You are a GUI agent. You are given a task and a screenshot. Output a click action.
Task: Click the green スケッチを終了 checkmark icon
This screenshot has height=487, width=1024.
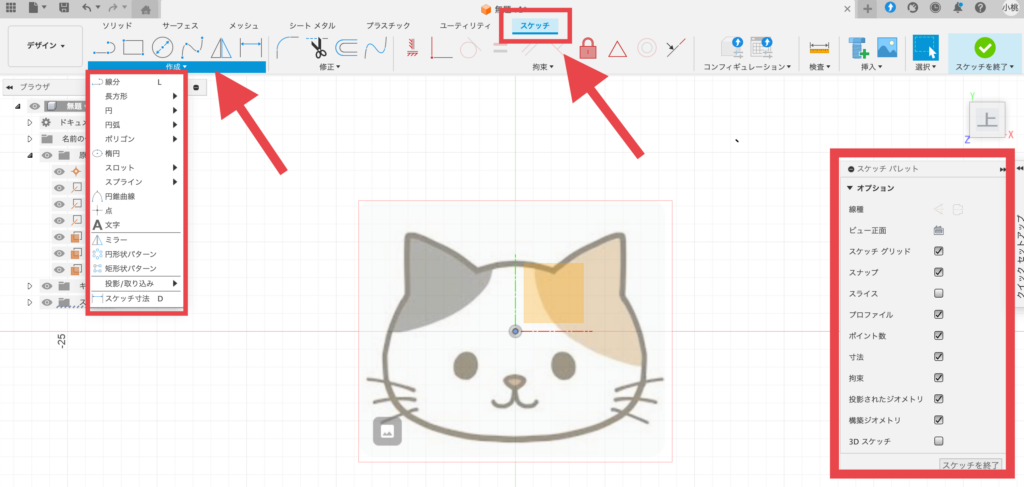pos(984,47)
